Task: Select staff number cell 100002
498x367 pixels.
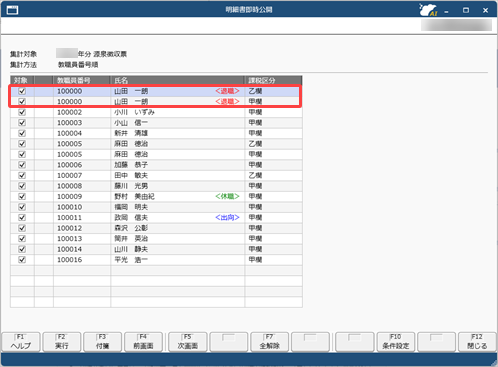Action: tap(82, 112)
